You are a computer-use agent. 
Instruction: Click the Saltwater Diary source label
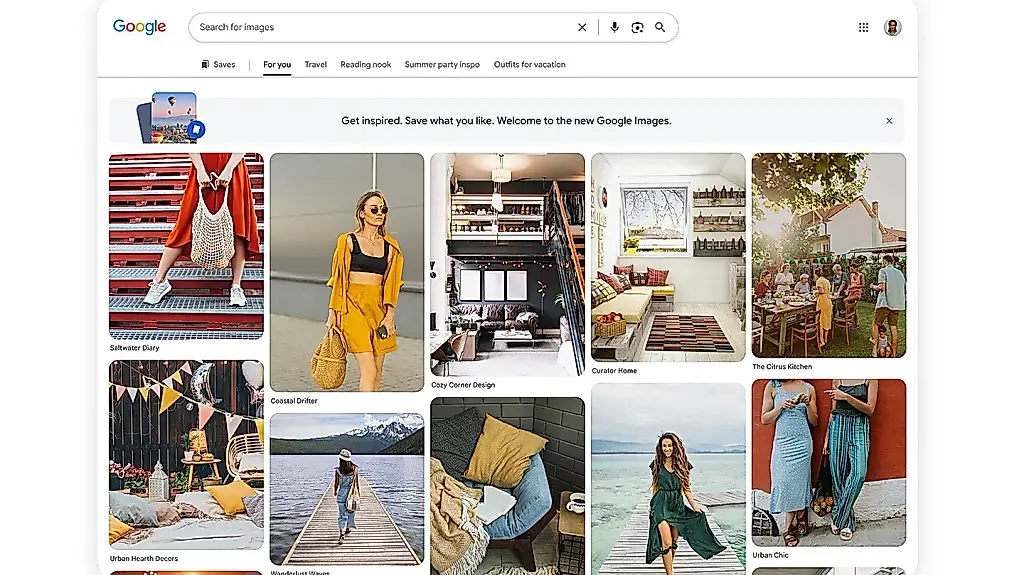[135, 348]
